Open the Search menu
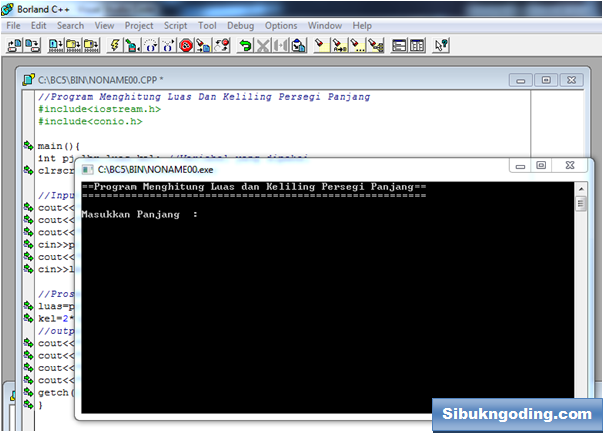The height and width of the screenshot is (434, 603). (70, 26)
